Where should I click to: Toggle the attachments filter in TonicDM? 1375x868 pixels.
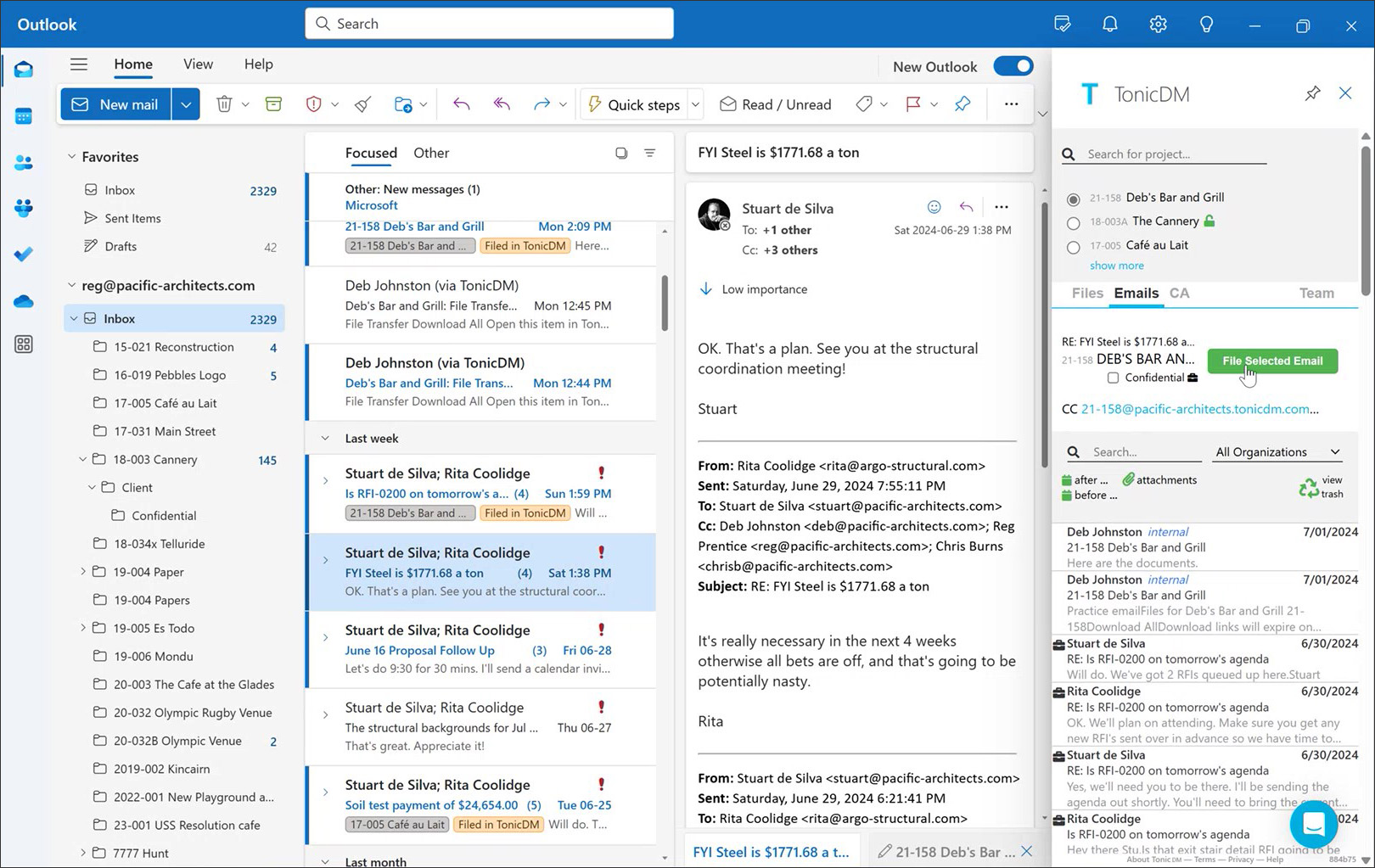(1159, 479)
